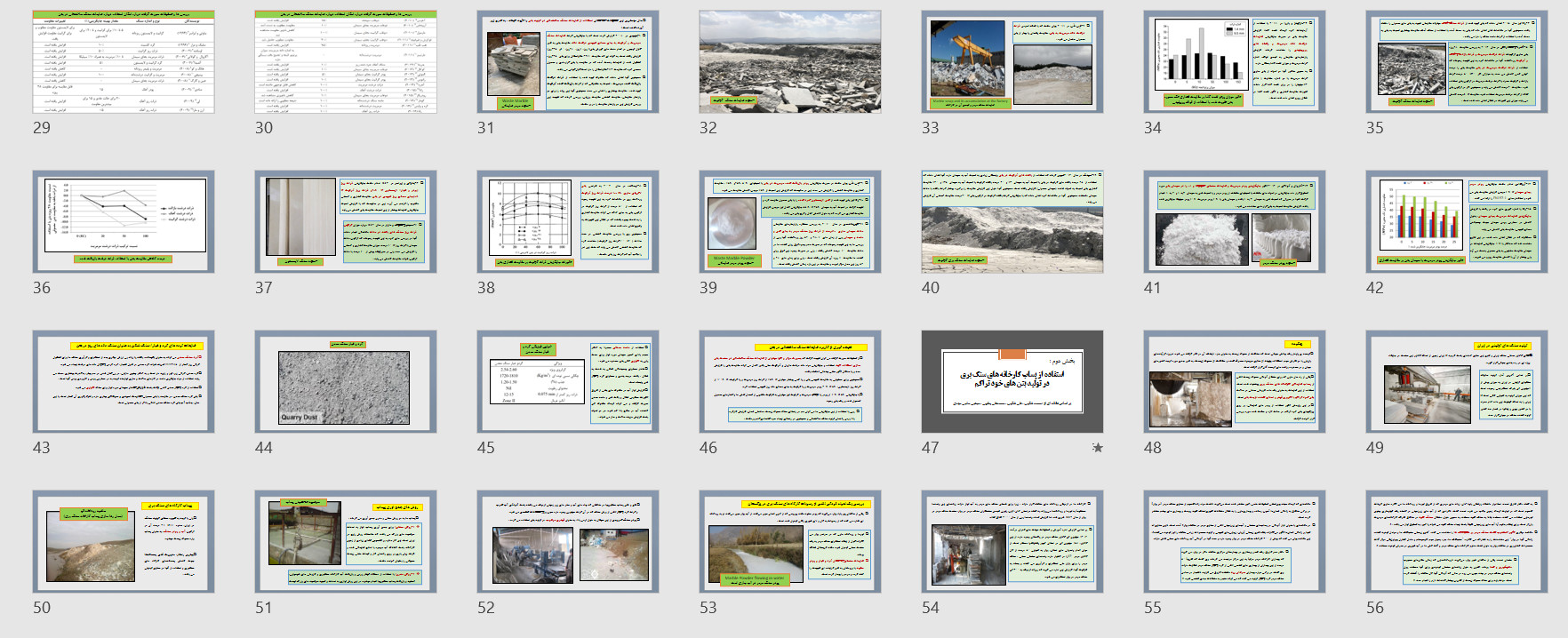Select slide 46 thumbnail

click(790, 381)
